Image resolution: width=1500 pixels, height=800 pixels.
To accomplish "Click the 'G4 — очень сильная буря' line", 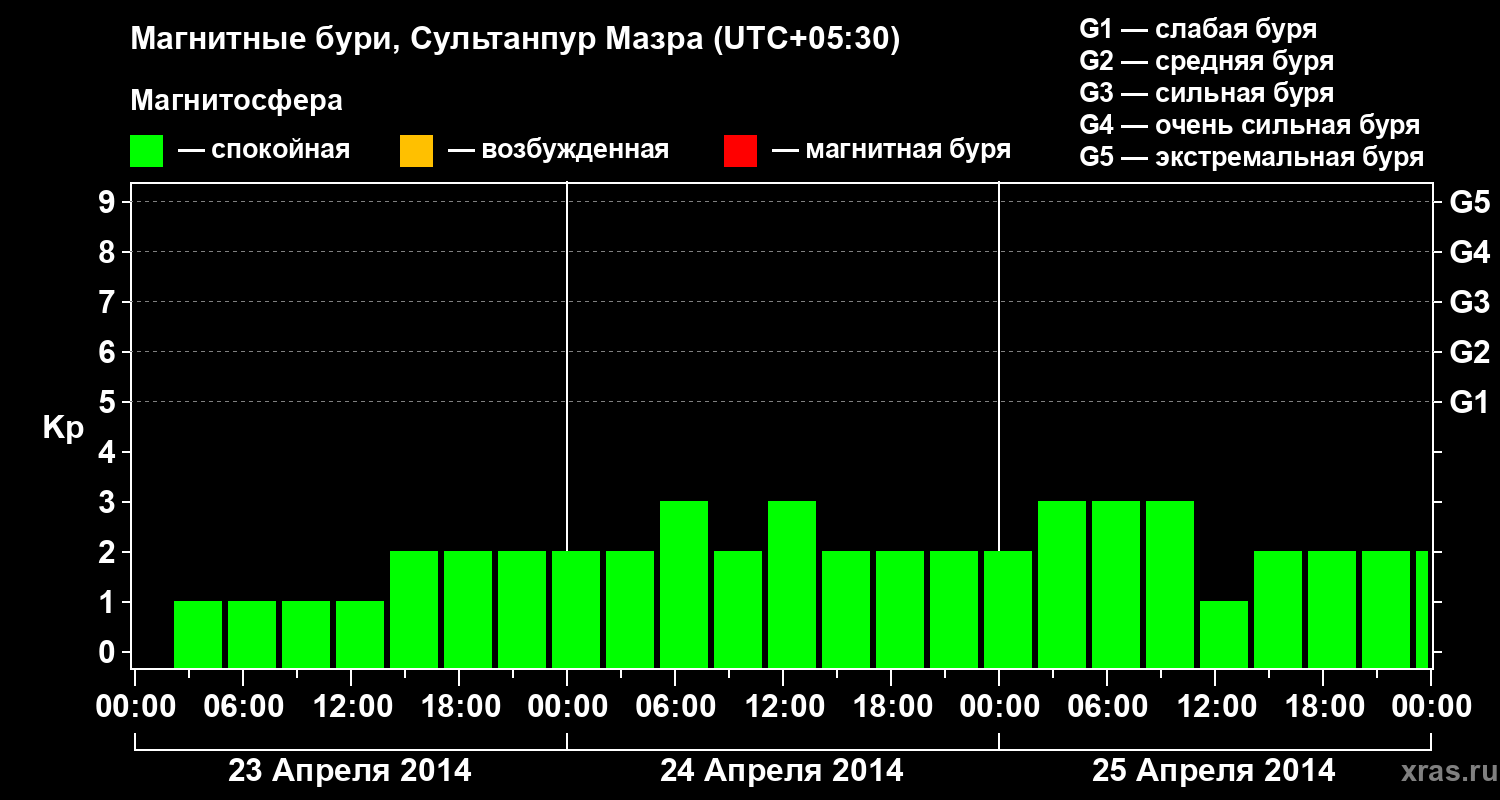I will pyautogui.click(x=1250, y=125).
